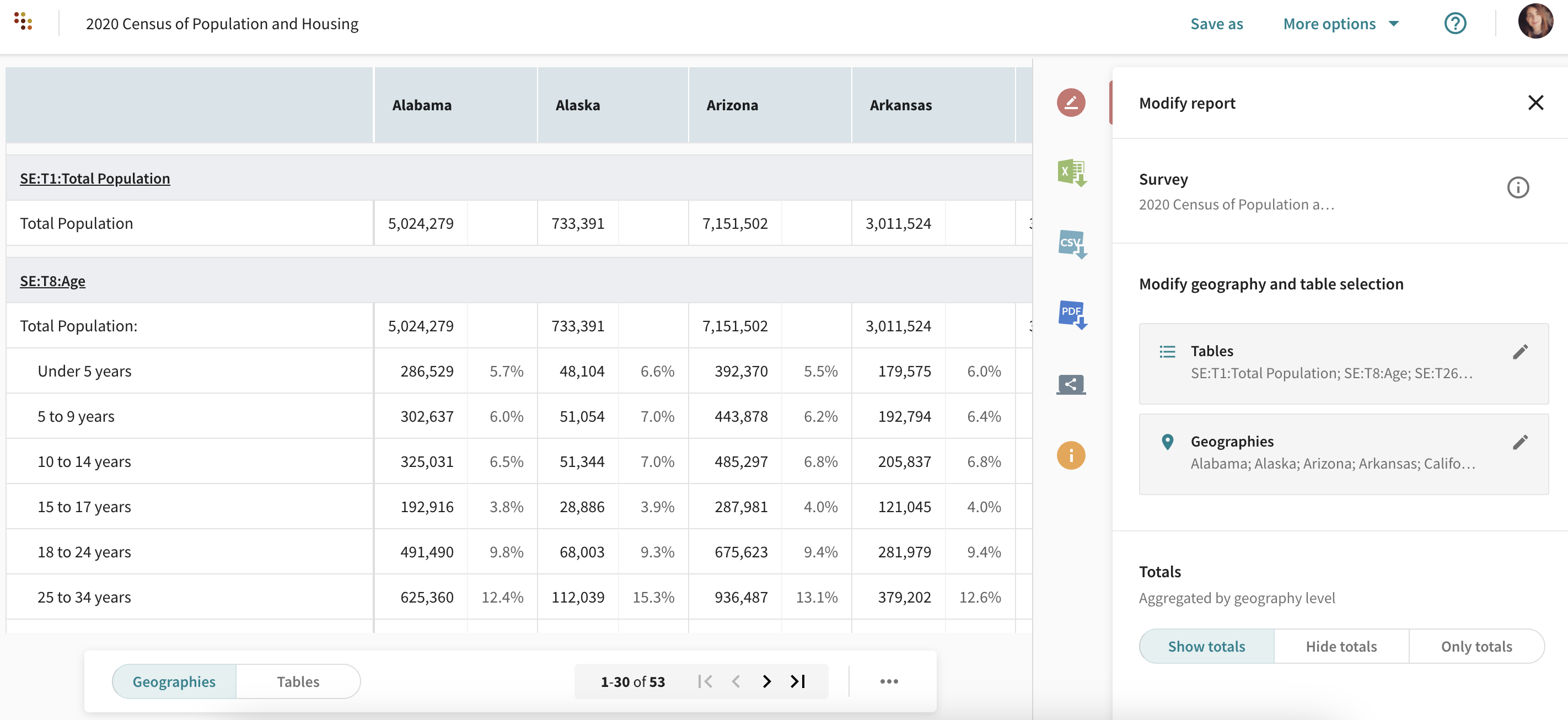Viewport: 1568px width, 720px height.
Task: Download report as CSV file
Action: [x=1071, y=244]
